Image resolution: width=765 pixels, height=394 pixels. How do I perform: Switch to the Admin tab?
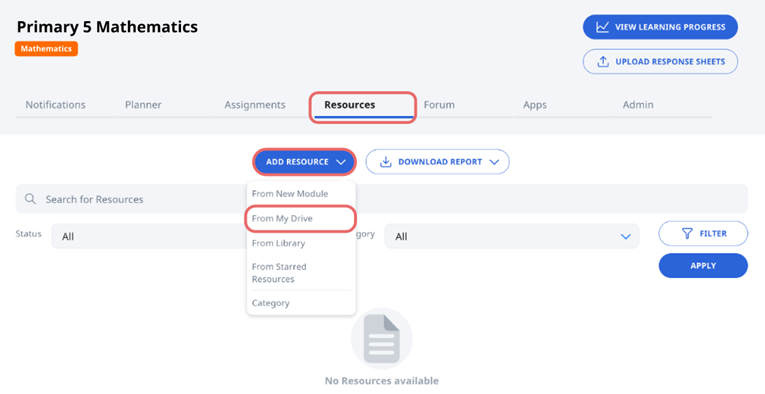(x=638, y=105)
